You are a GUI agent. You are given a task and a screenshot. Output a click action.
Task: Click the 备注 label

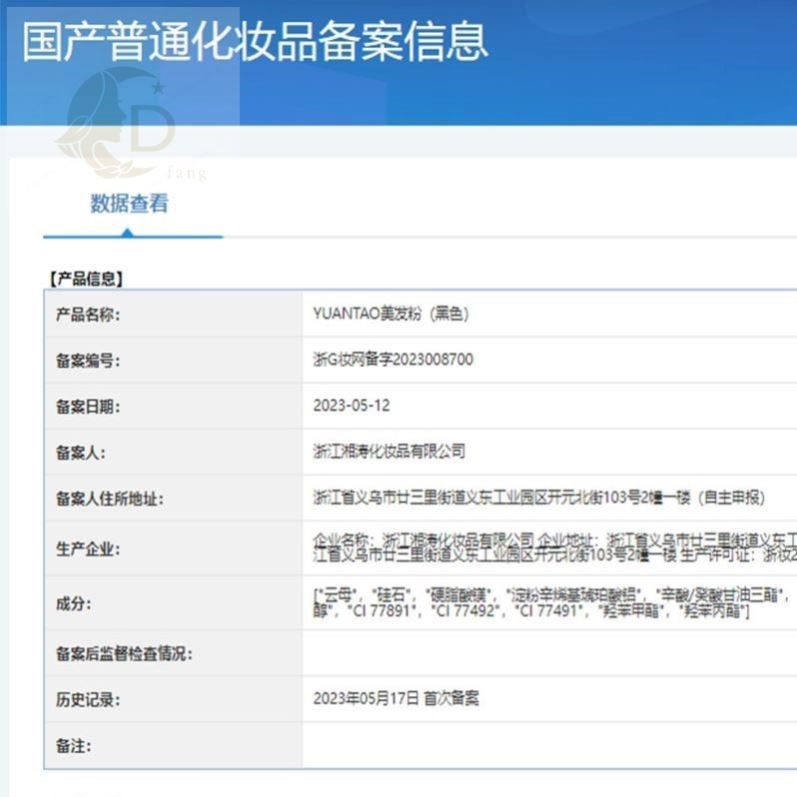point(74,746)
